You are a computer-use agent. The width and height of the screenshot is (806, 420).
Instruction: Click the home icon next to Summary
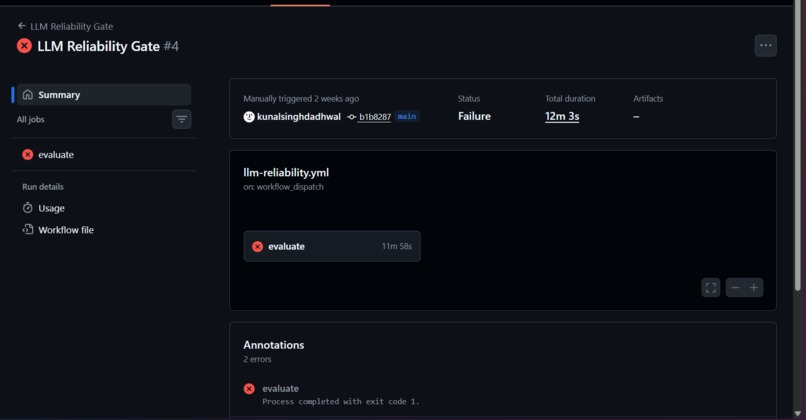click(x=28, y=95)
